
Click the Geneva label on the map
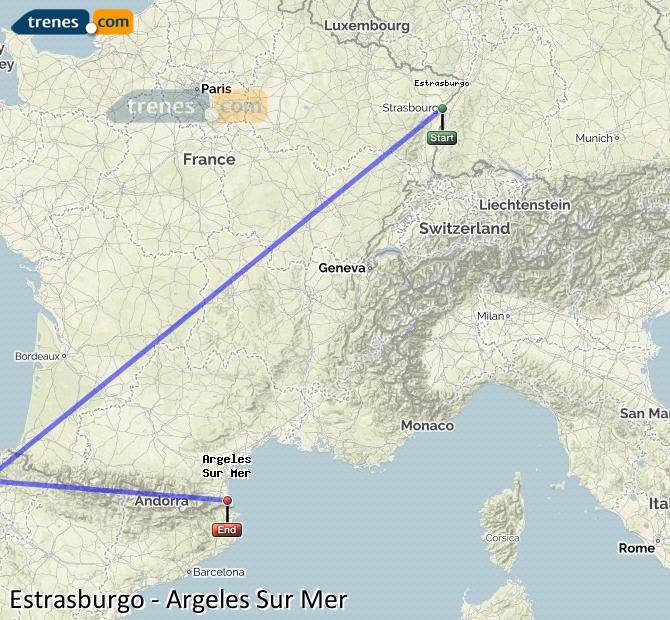click(342, 268)
